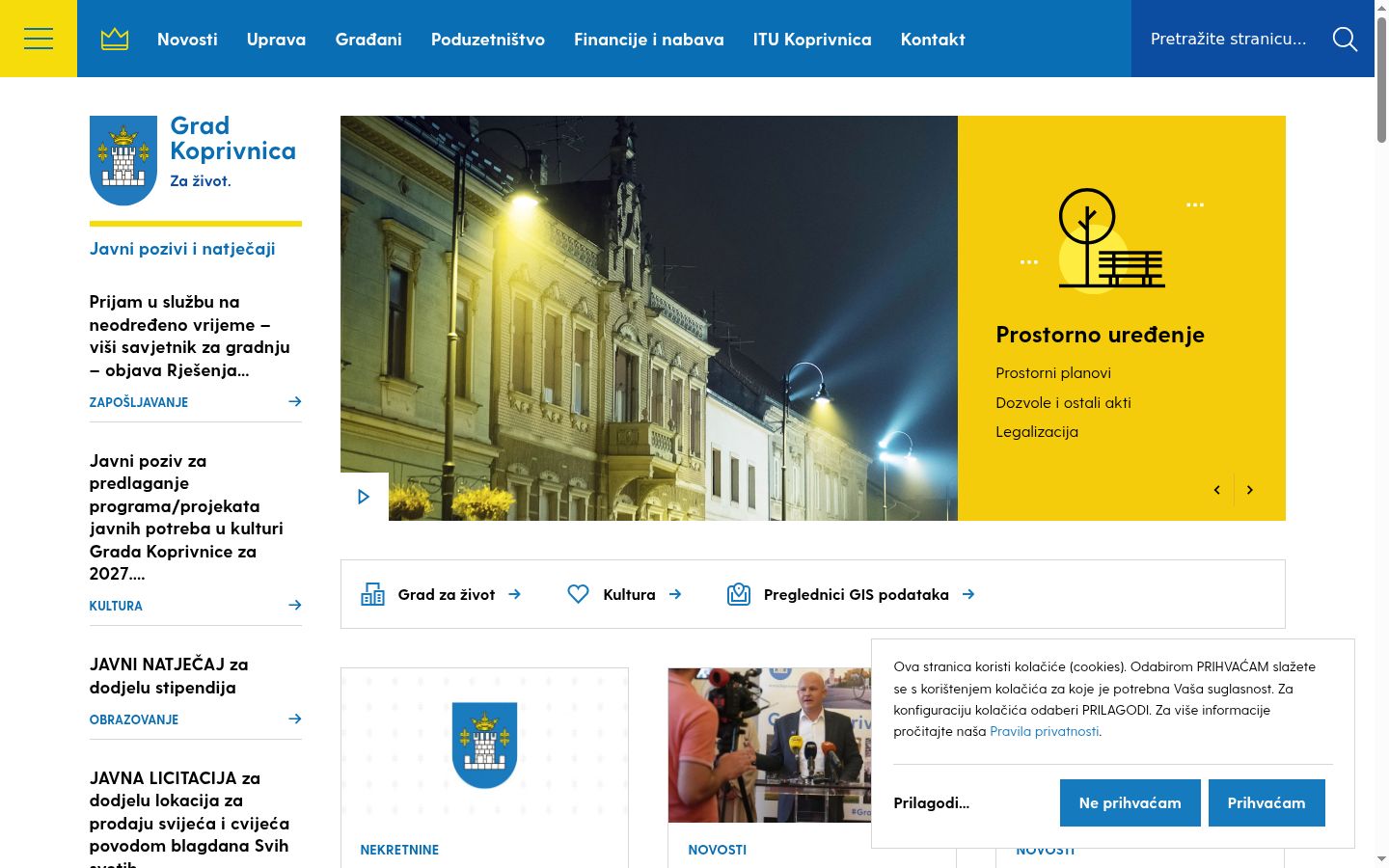Open Financije i nabava menu
The width and height of the screenshot is (1389, 868).
(649, 40)
